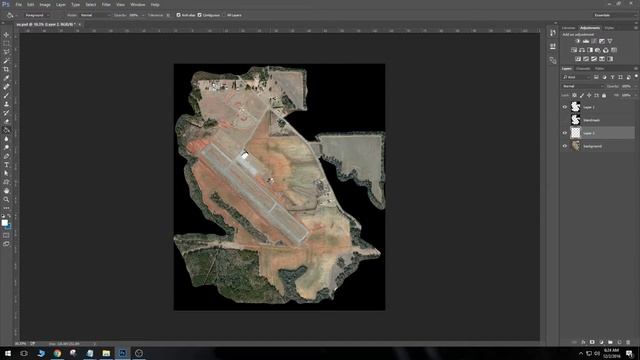Select the Brush tool
640x360 pixels.
tap(6, 96)
